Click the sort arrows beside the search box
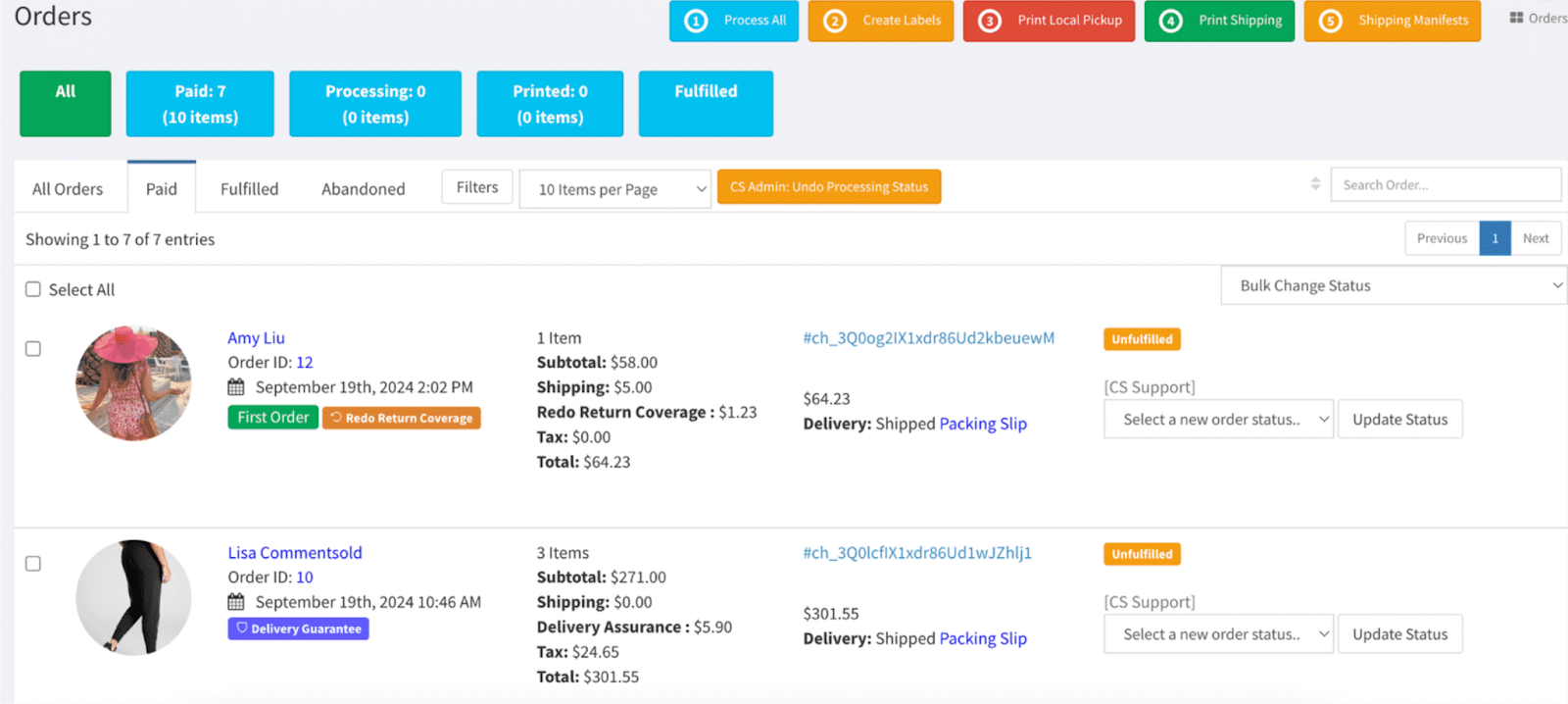The height and width of the screenshot is (704, 1568). (x=1315, y=184)
